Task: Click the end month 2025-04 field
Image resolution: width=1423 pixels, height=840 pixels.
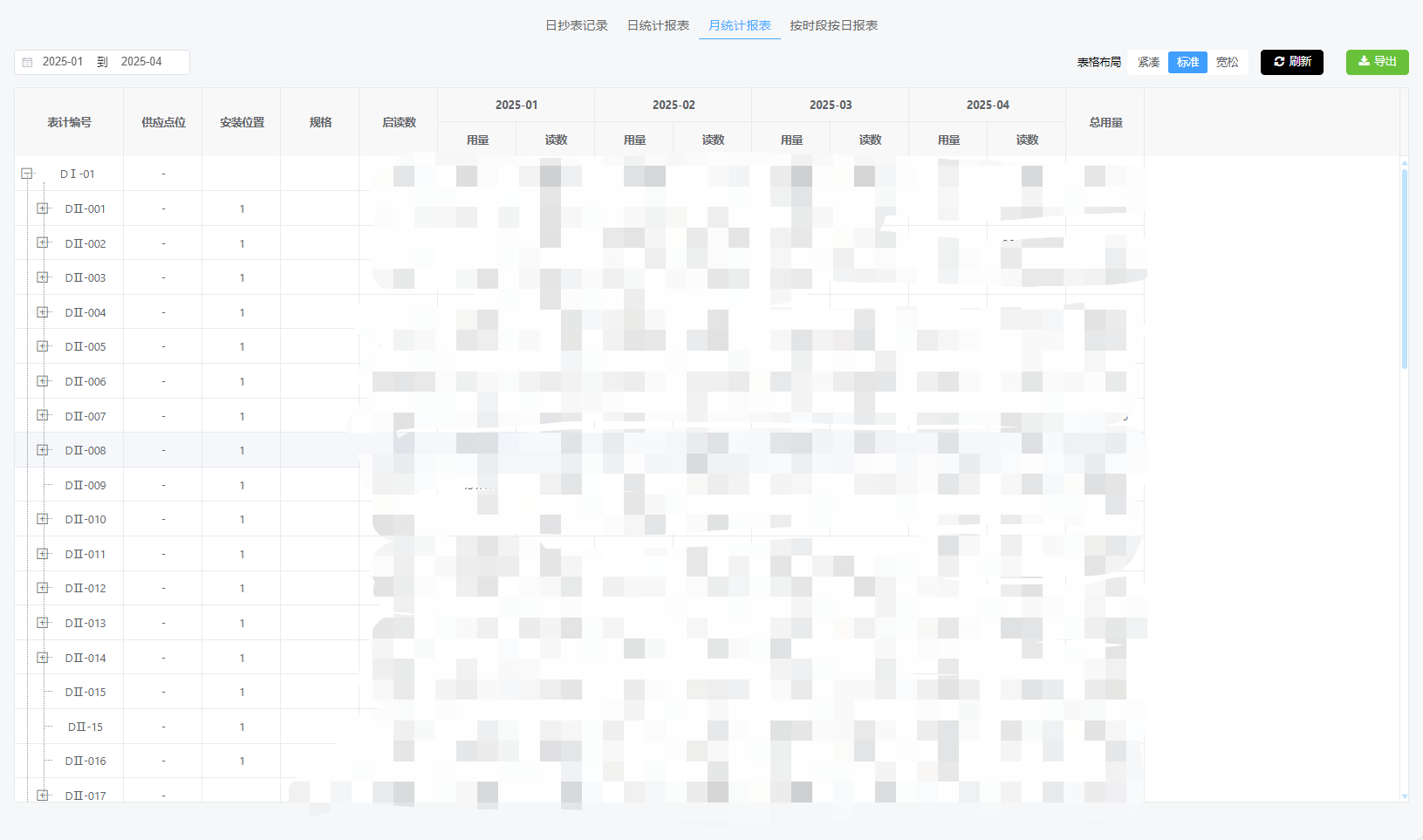Action: pos(141,62)
